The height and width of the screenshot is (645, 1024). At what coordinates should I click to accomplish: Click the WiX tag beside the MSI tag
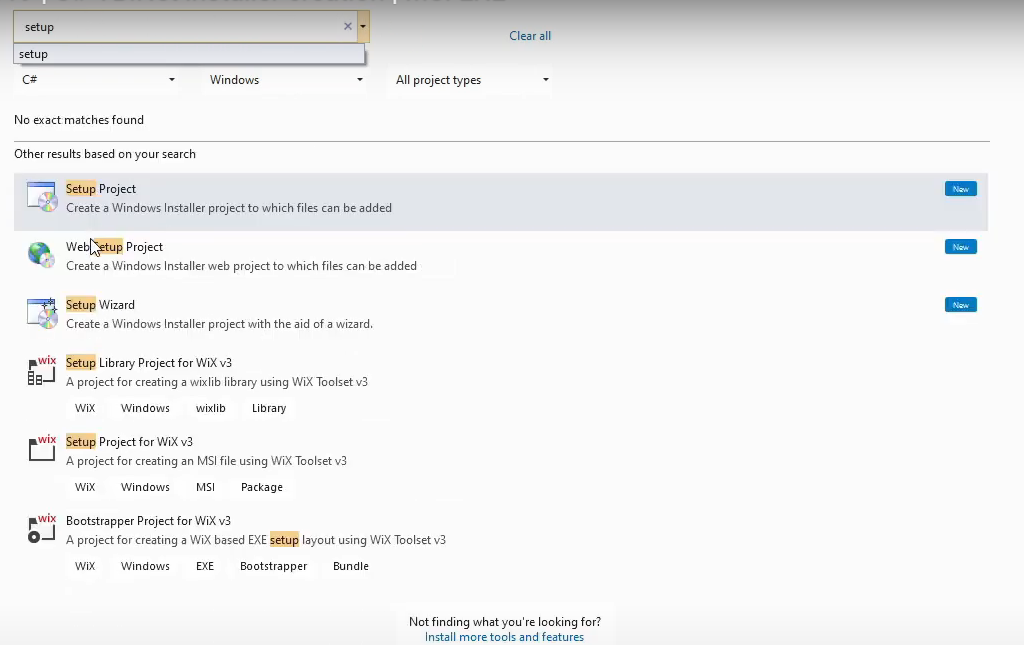85,487
